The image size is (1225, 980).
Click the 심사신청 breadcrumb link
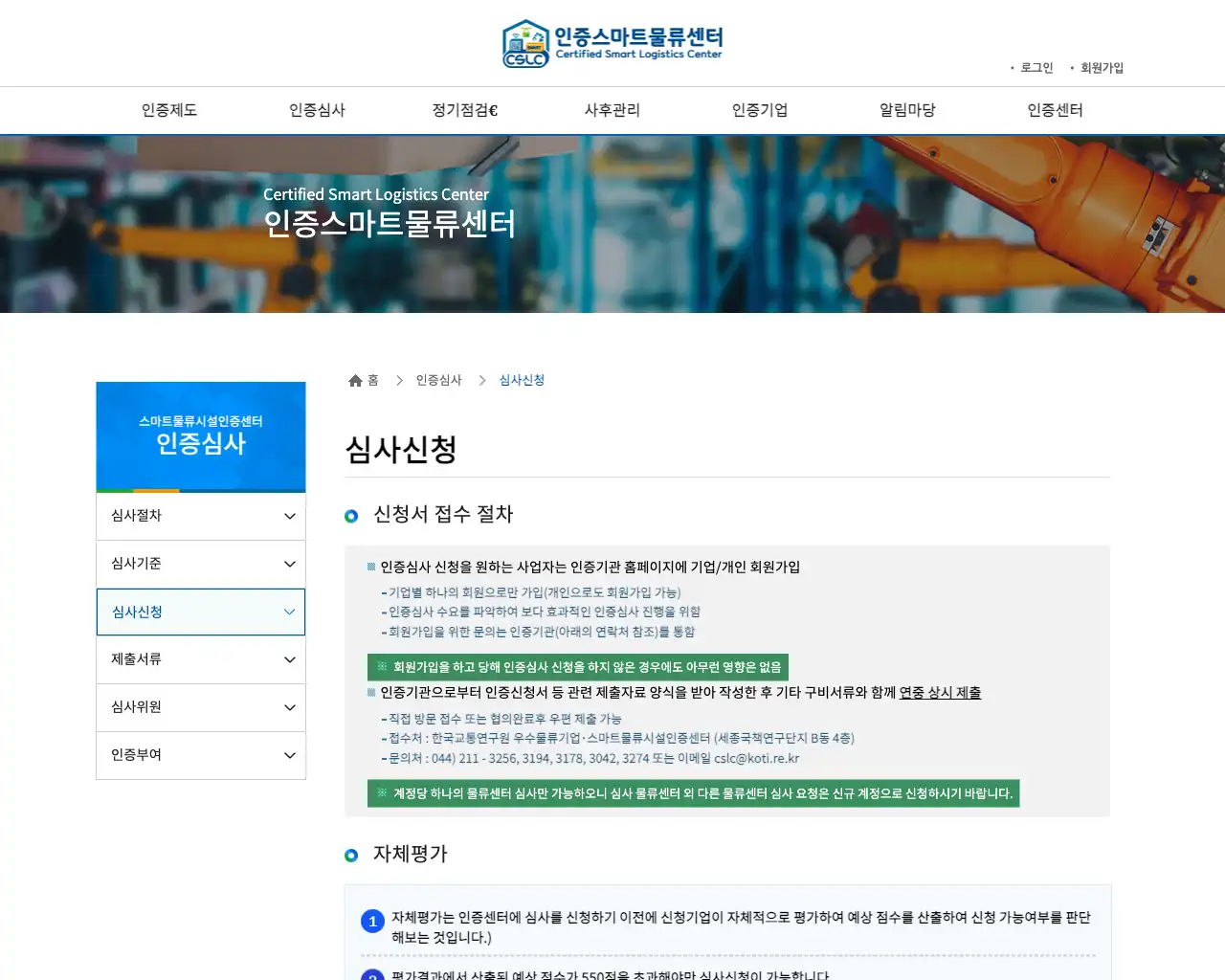(522, 380)
